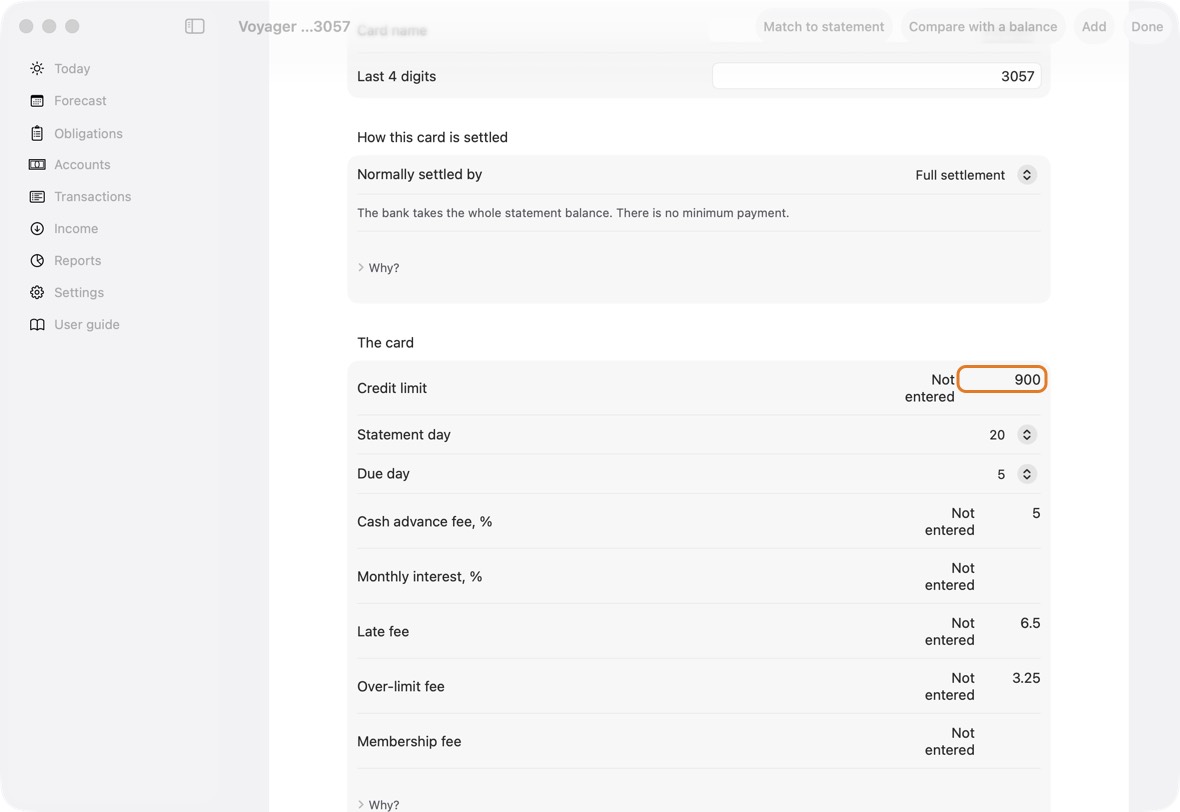The width and height of the screenshot is (1180, 812).
Task: Open Reports with the pie chart icon
Action: coord(37,260)
